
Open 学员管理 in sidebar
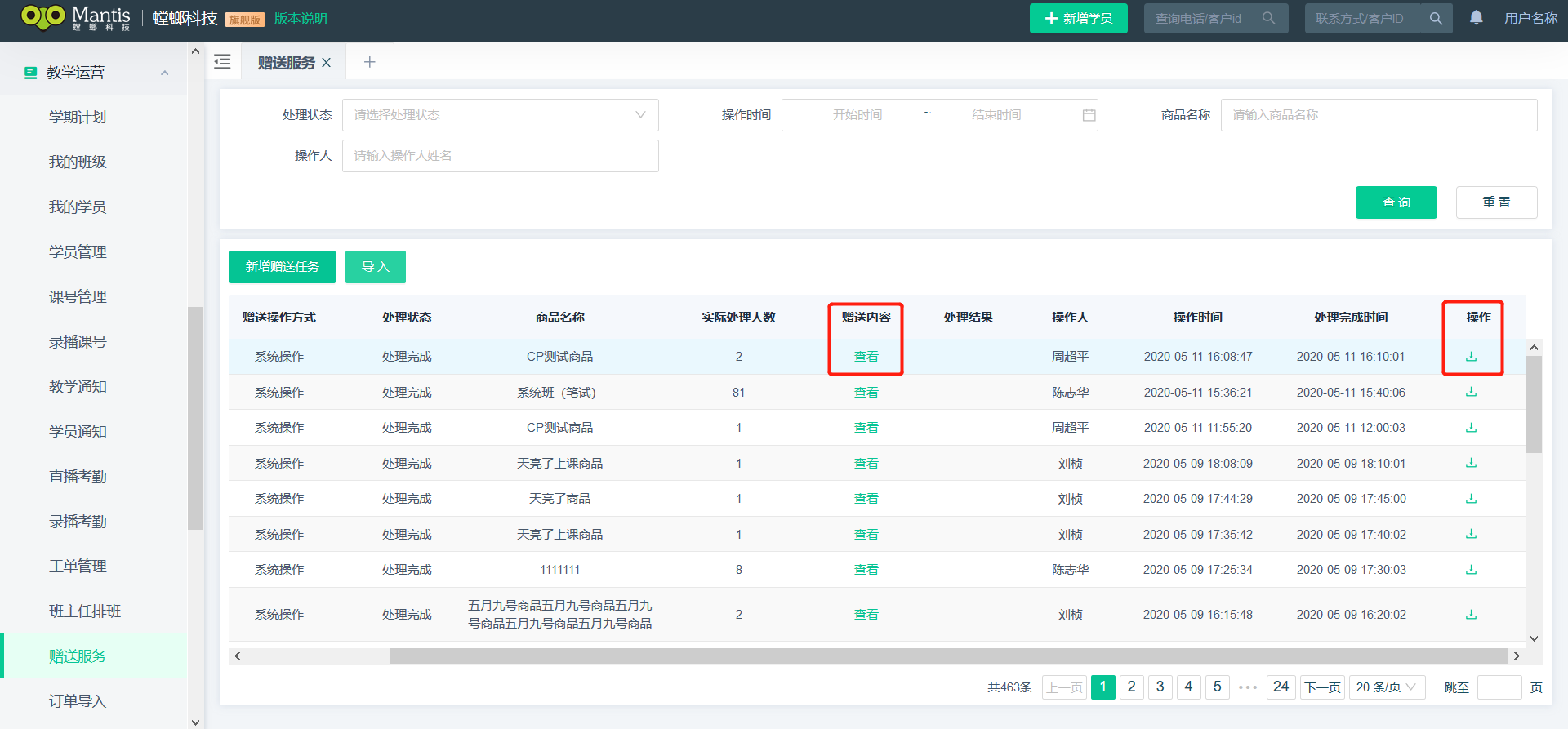pos(78,251)
